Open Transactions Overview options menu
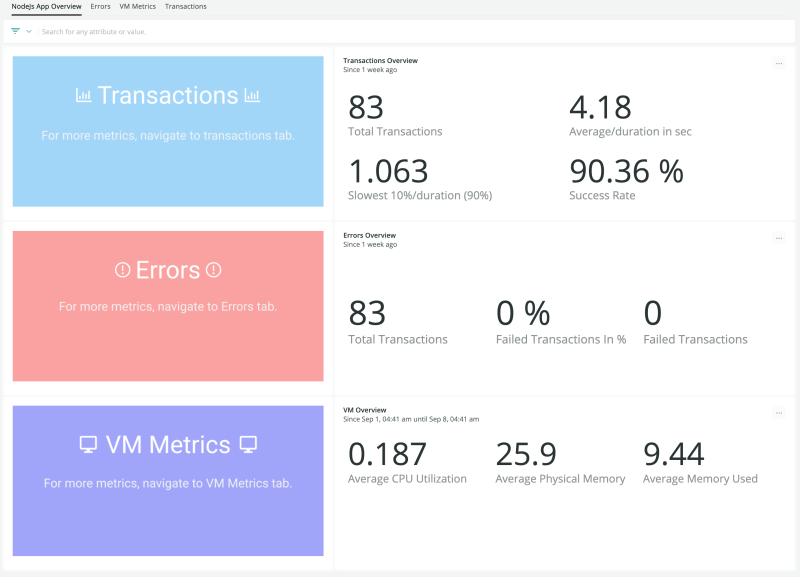 coord(778,63)
